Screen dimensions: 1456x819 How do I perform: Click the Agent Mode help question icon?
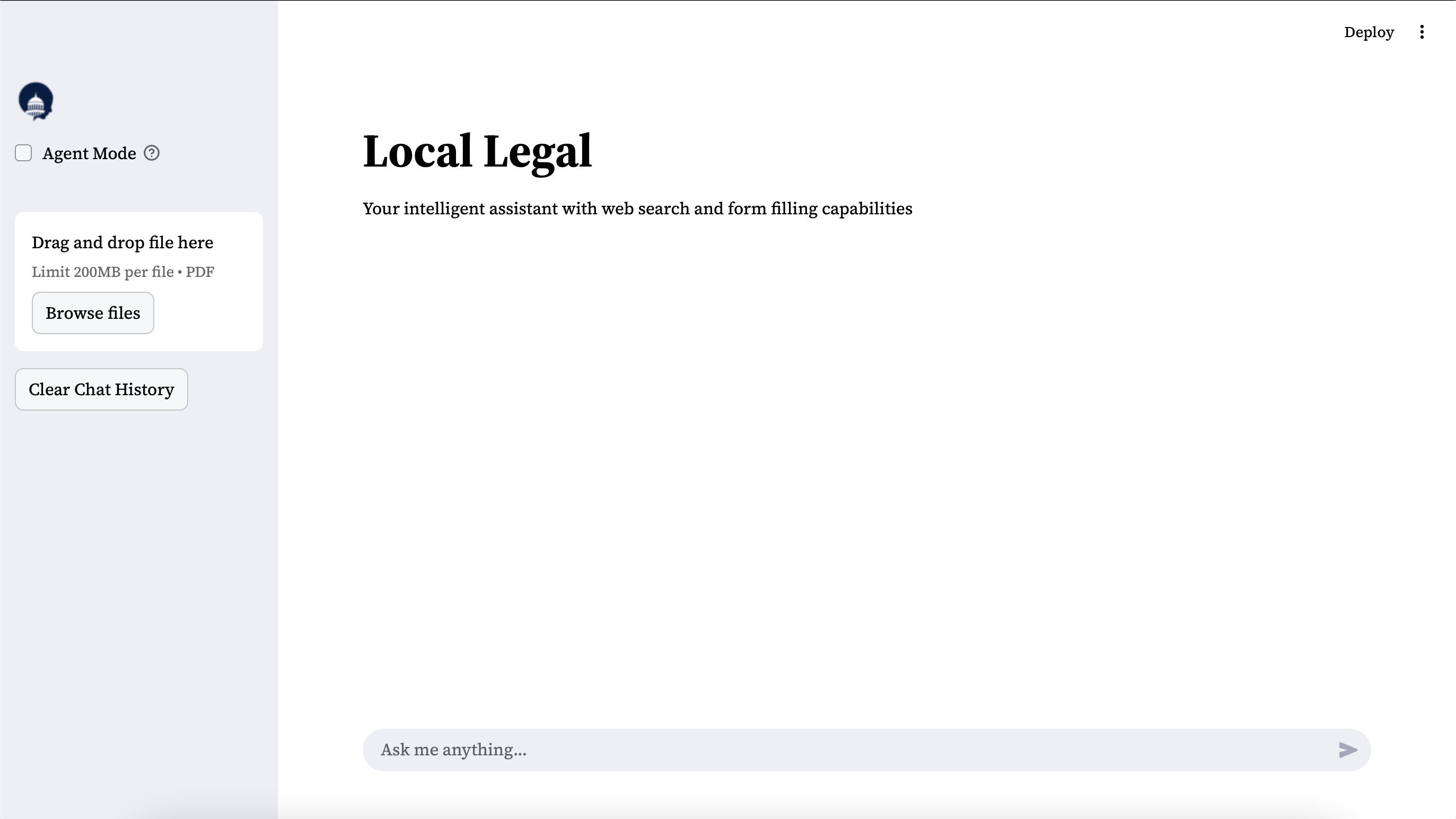click(152, 153)
